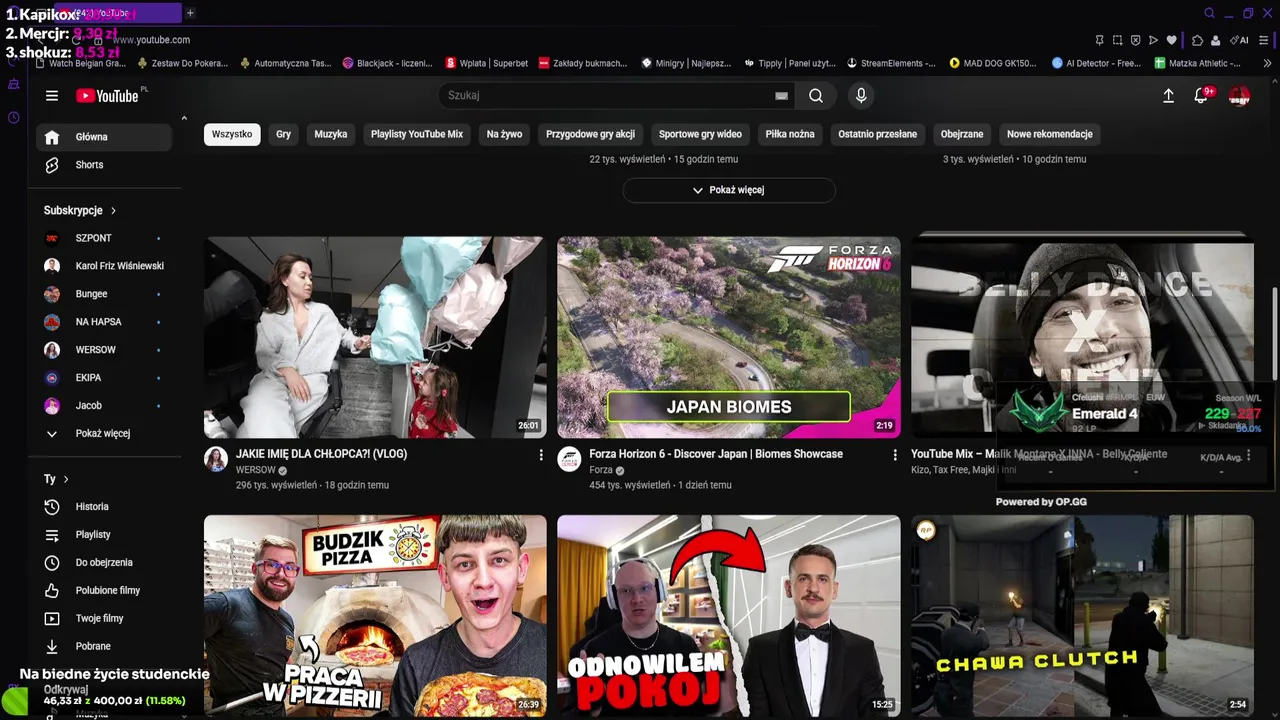Open Twoje filmy in the sidebar
This screenshot has height=720, width=1280.
pos(104,619)
